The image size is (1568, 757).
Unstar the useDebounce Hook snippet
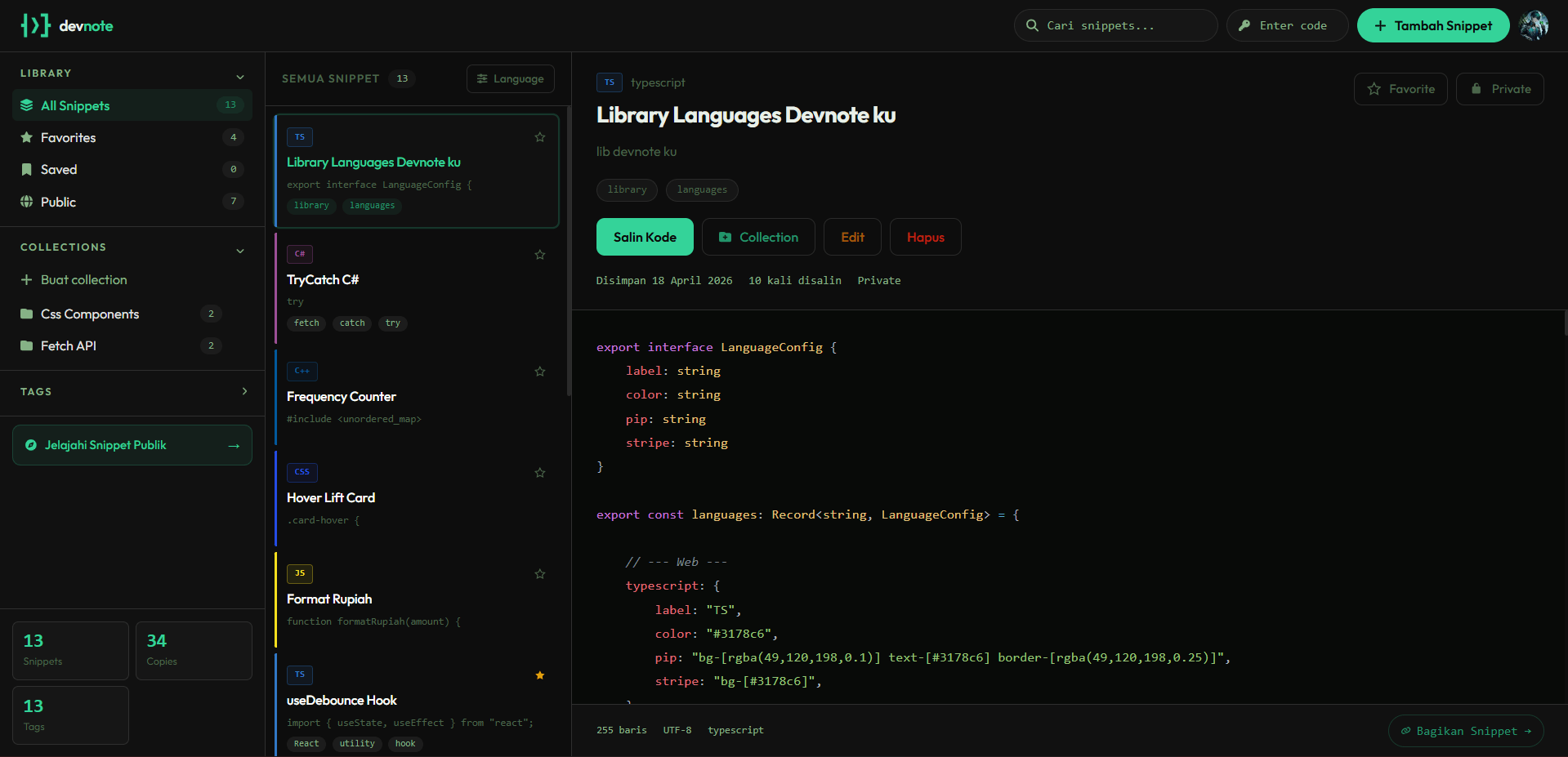pyautogui.click(x=539, y=675)
